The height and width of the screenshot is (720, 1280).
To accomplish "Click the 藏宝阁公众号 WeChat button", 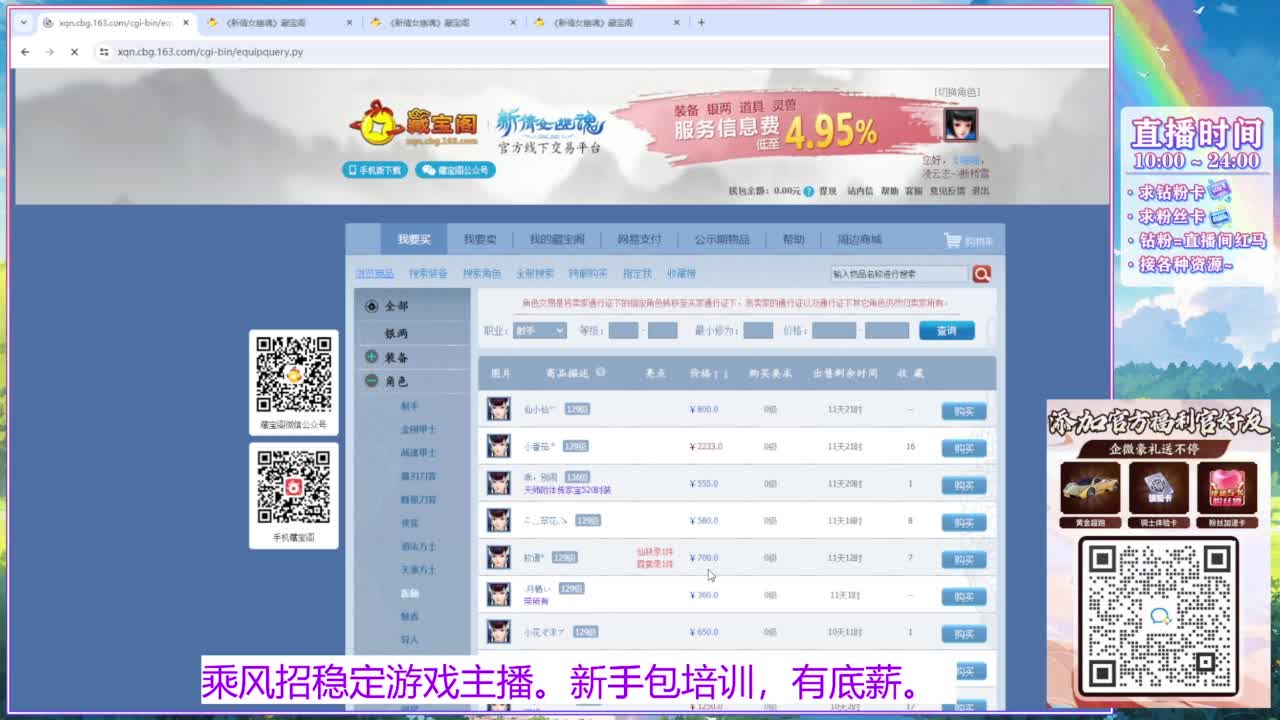I will pos(455,170).
